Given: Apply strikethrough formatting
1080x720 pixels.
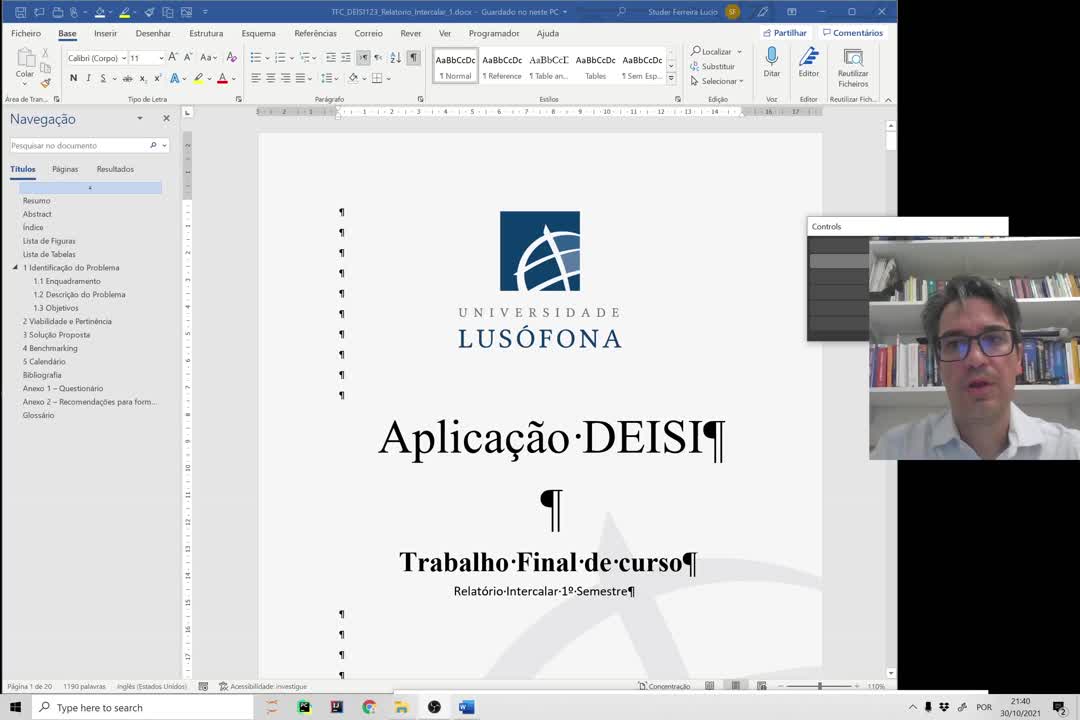Looking at the screenshot, I should point(127,79).
